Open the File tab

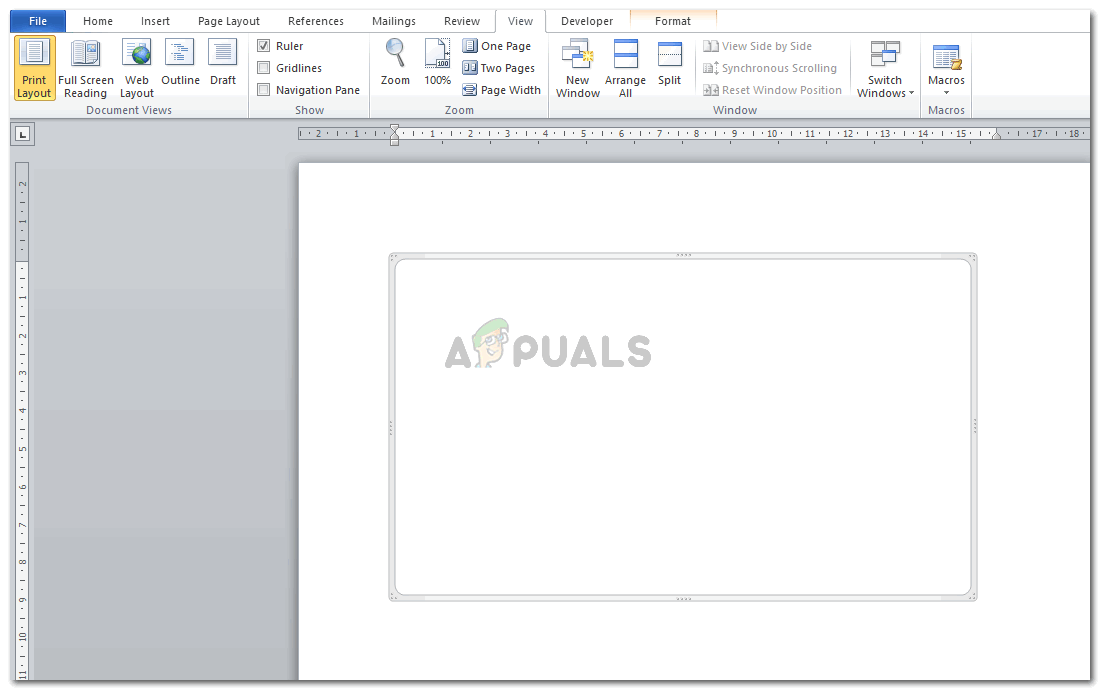pyautogui.click(x=38, y=21)
